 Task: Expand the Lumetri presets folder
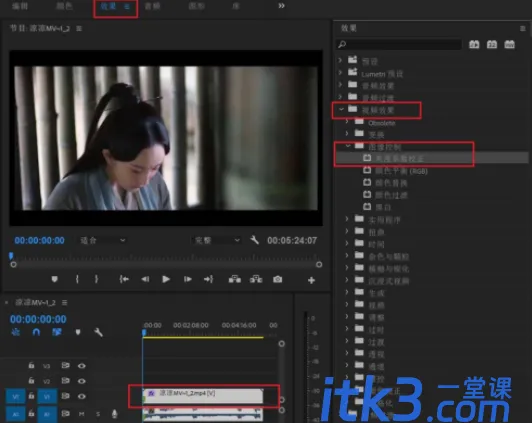pyautogui.click(x=340, y=73)
